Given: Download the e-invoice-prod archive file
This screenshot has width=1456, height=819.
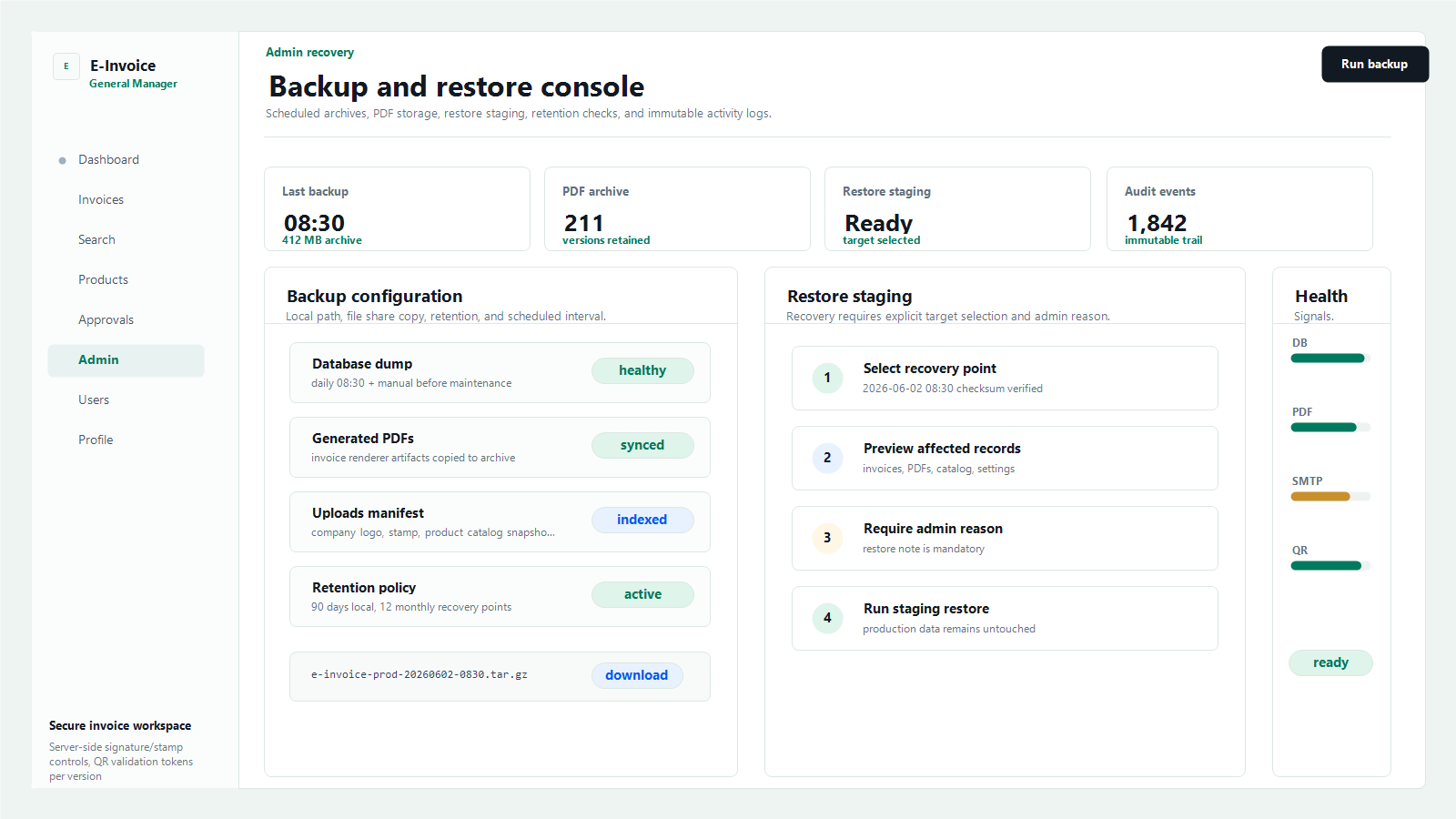Looking at the screenshot, I should [637, 675].
